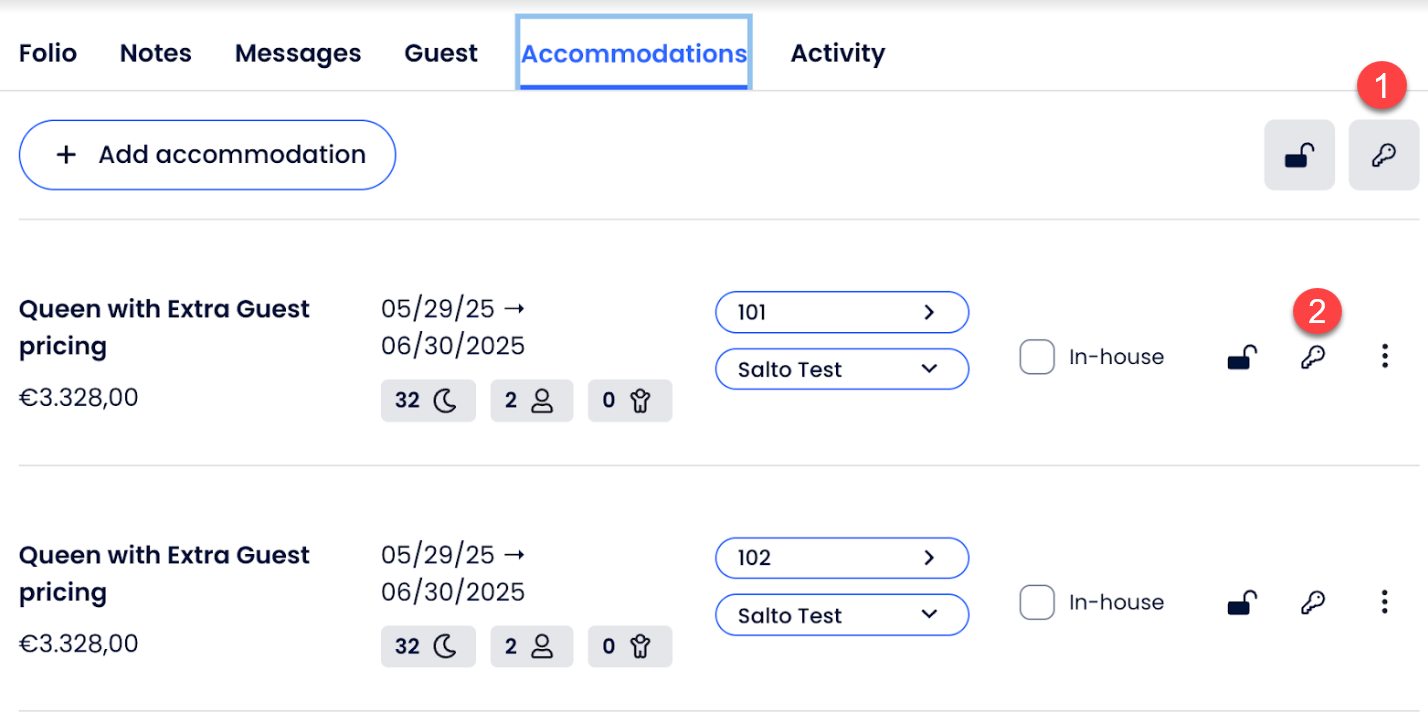Click the padlock icon for room 102
Screen dimensions: 1428x717
tap(1242, 603)
